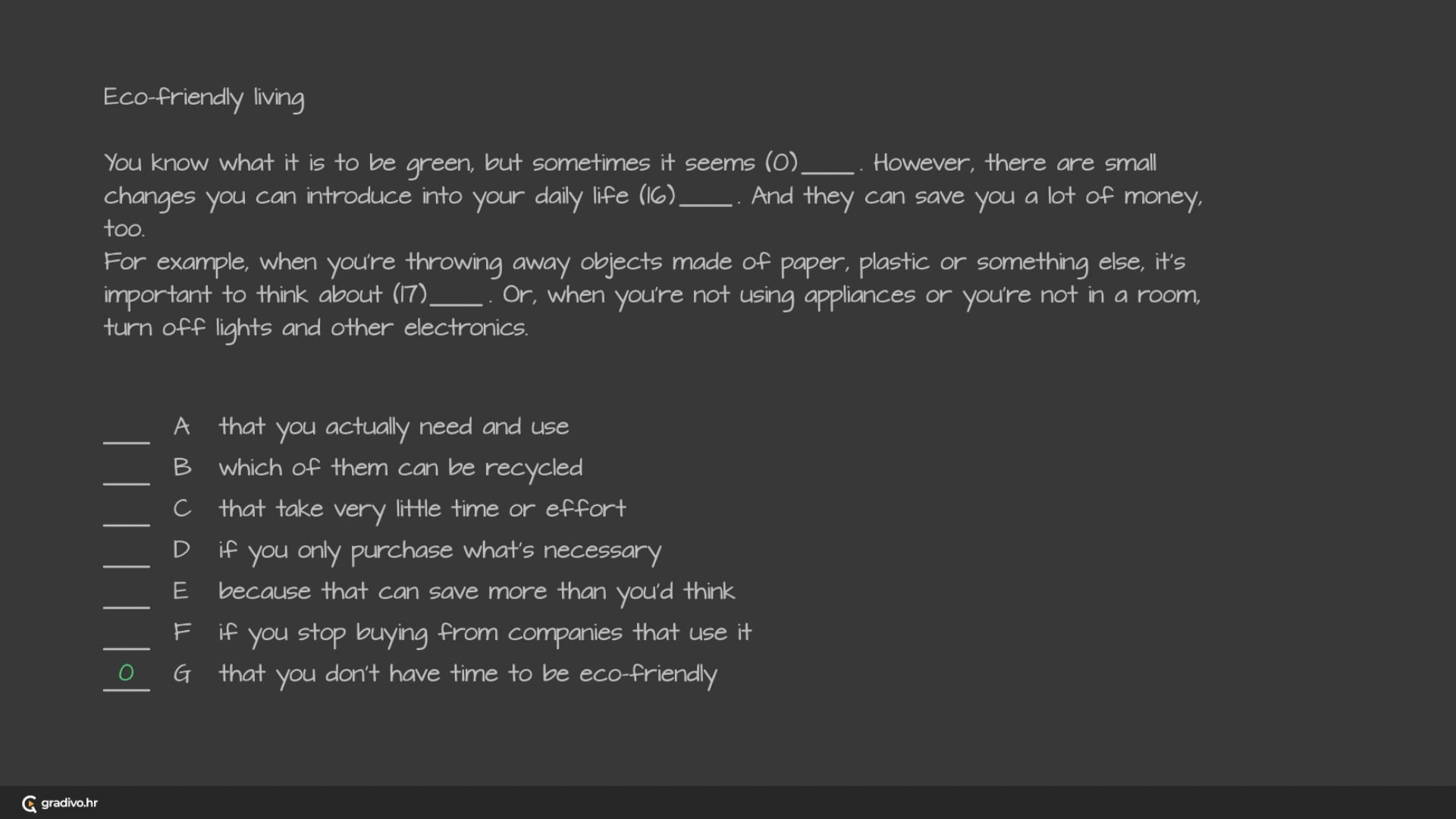
Task: Click the gradivo.hr logo icon
Action: tap(30, 804)
